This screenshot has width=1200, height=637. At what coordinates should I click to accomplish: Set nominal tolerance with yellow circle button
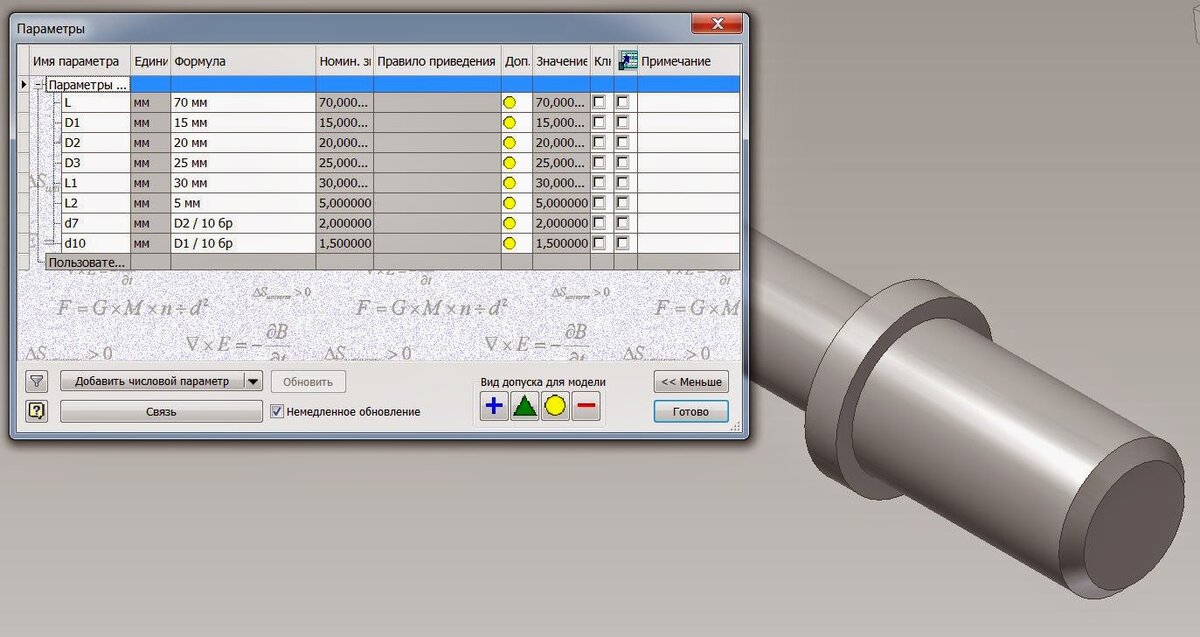click(555, 406)
